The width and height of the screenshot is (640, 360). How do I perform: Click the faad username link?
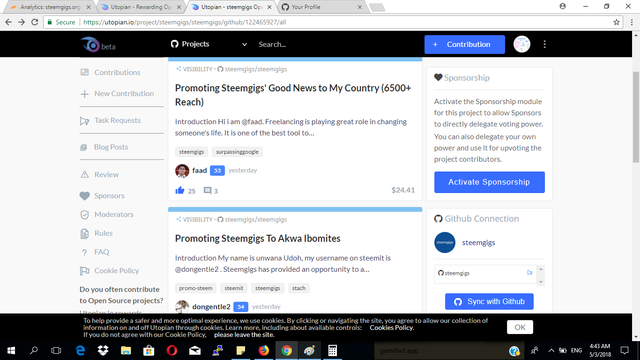pos(200,171)
